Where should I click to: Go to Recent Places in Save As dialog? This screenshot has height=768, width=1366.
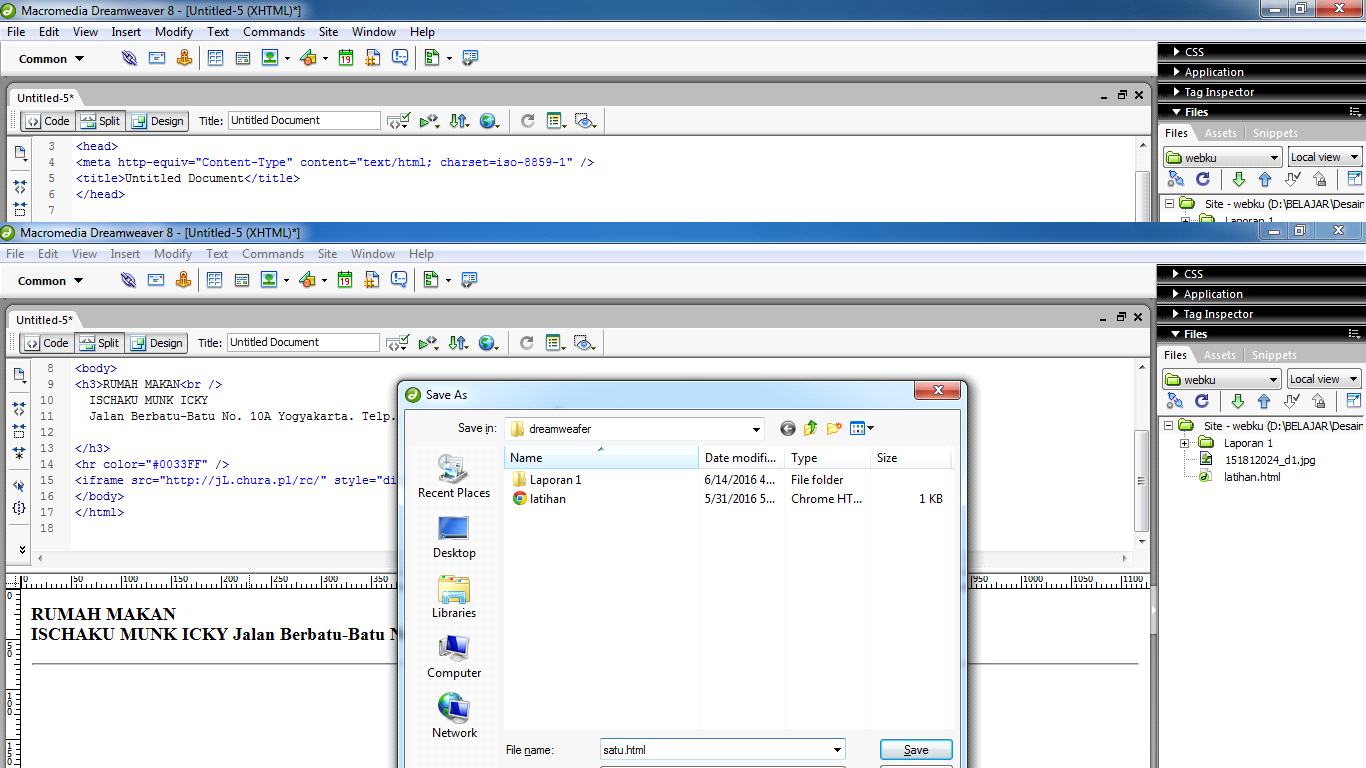pos(454,477)
